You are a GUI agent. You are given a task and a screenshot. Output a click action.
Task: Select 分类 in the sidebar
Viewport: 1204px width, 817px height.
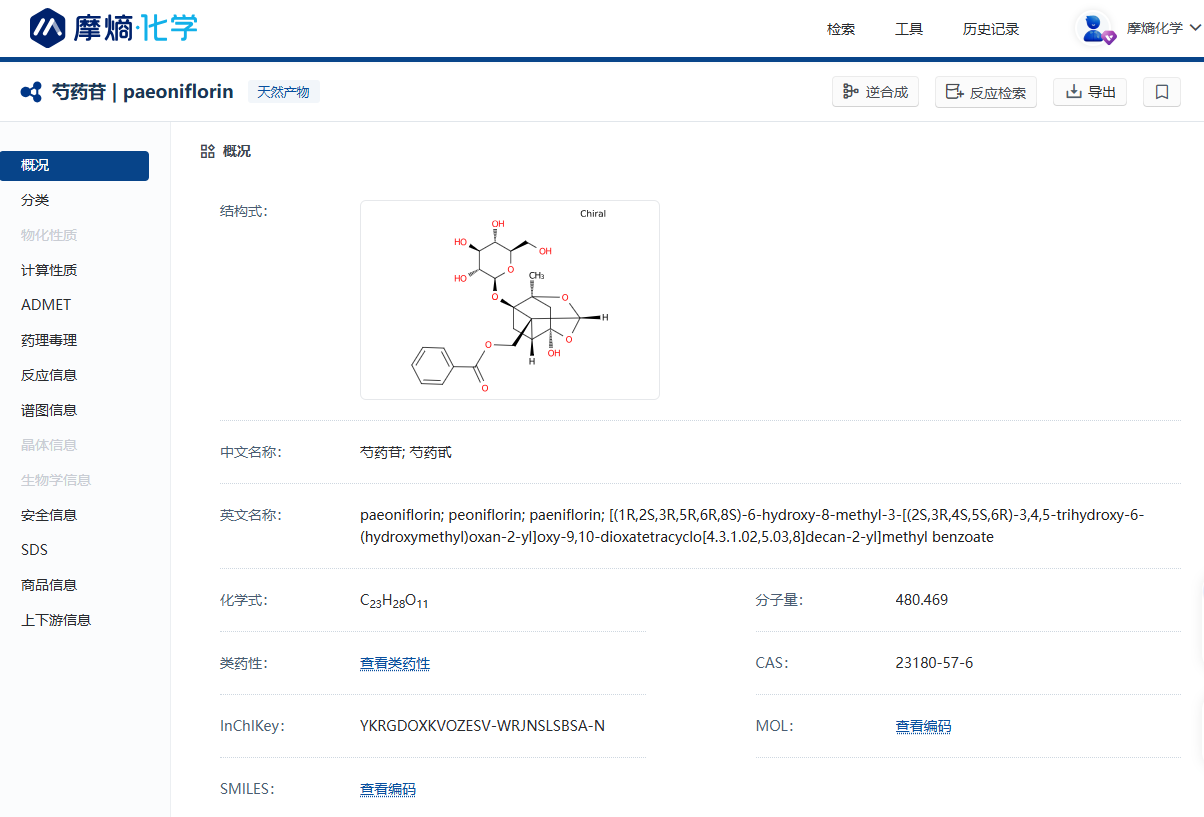(x=35, y=200)
